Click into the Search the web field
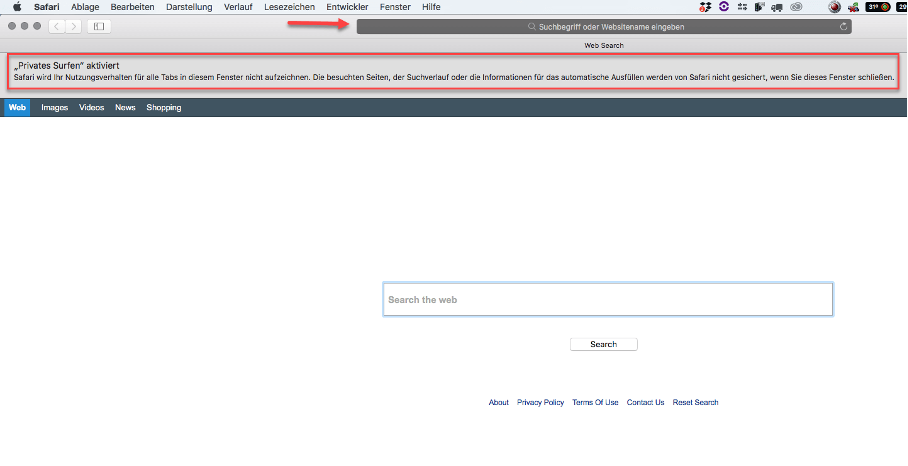Image resolution: width=908 pixels, height=466 pixels. coord(608,299)
